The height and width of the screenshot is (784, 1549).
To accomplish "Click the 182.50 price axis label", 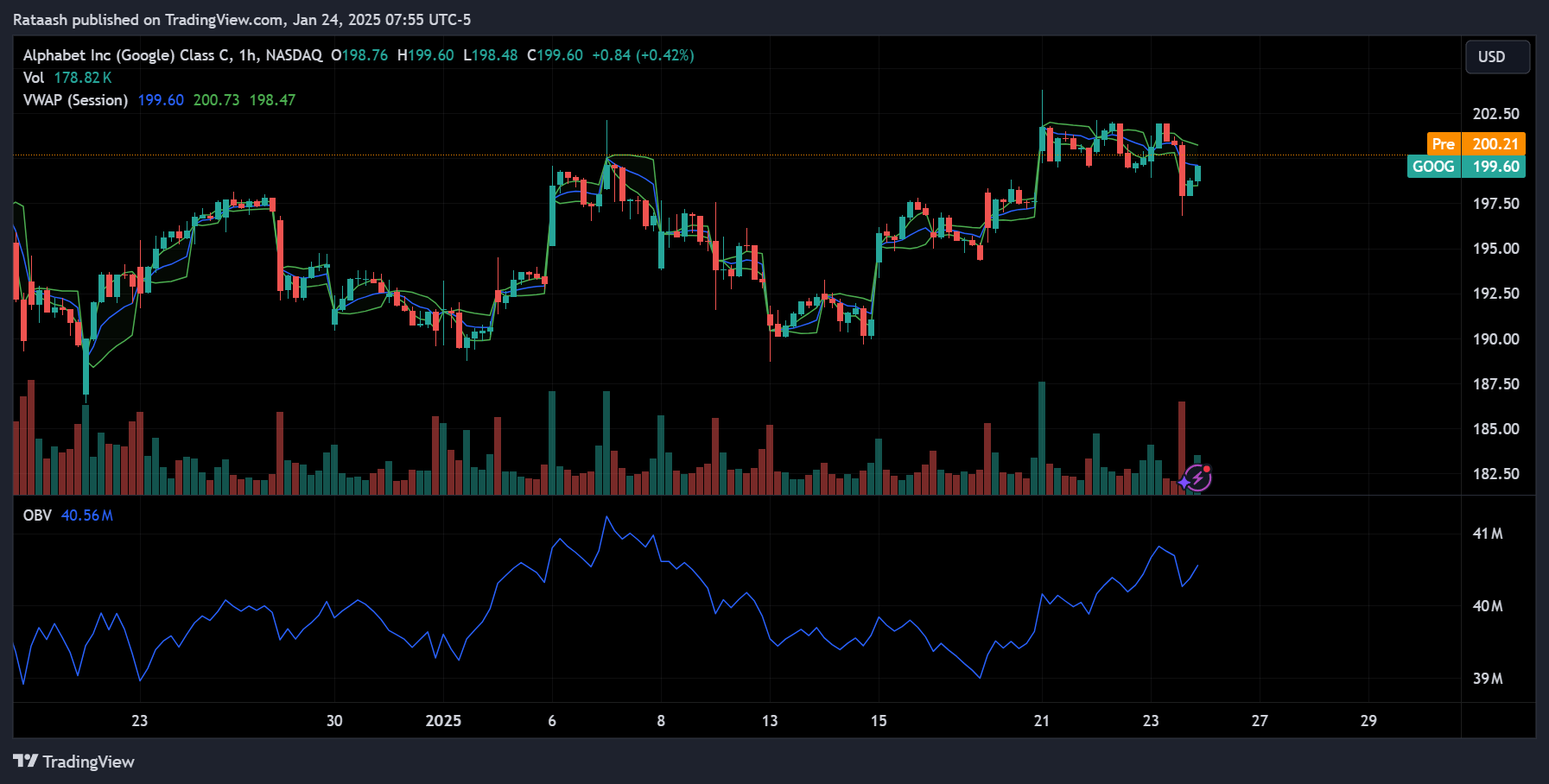I will pyautogui.click(x=1496, y=474).
